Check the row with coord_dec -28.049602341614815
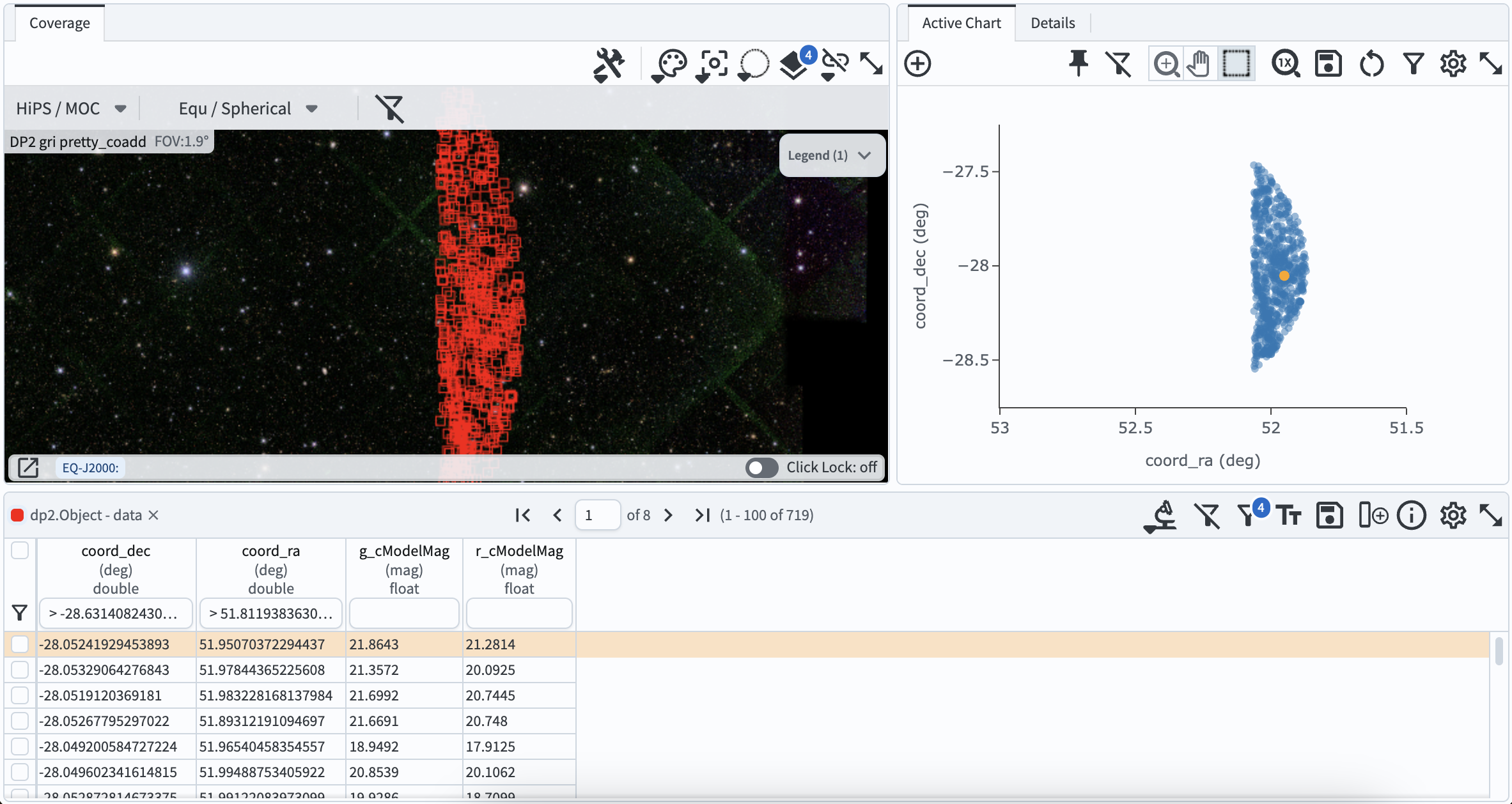The image size is (1512, 804). [x=20, y=772]
